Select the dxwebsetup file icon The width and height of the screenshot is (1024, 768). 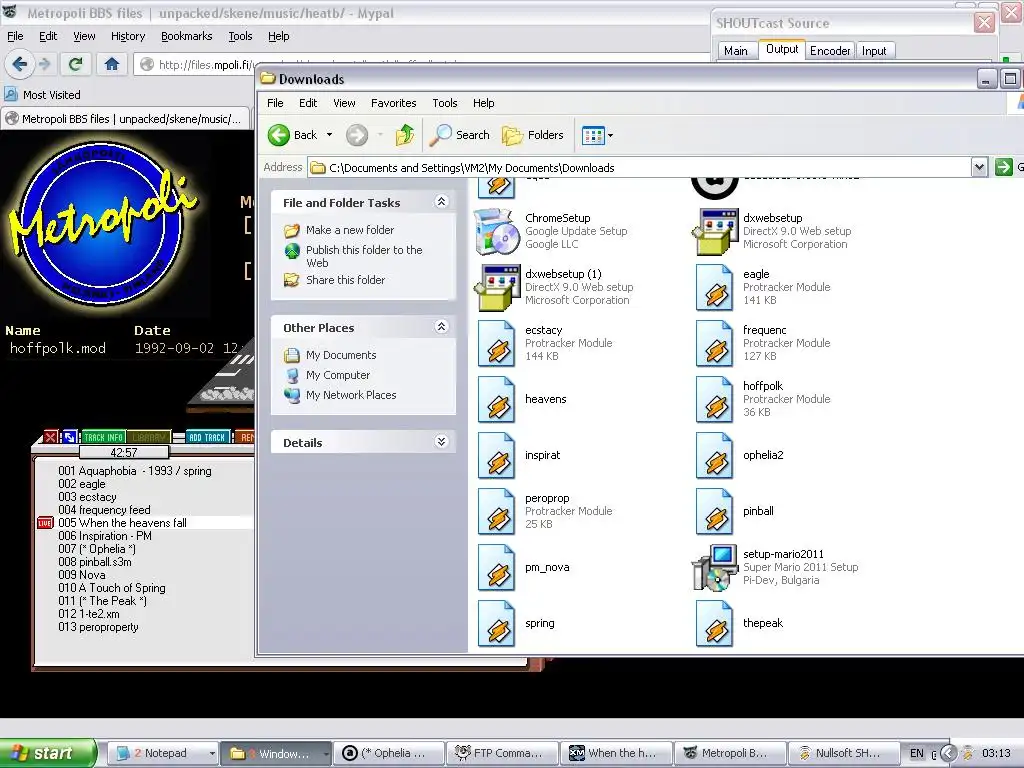(x=714, y=231)
